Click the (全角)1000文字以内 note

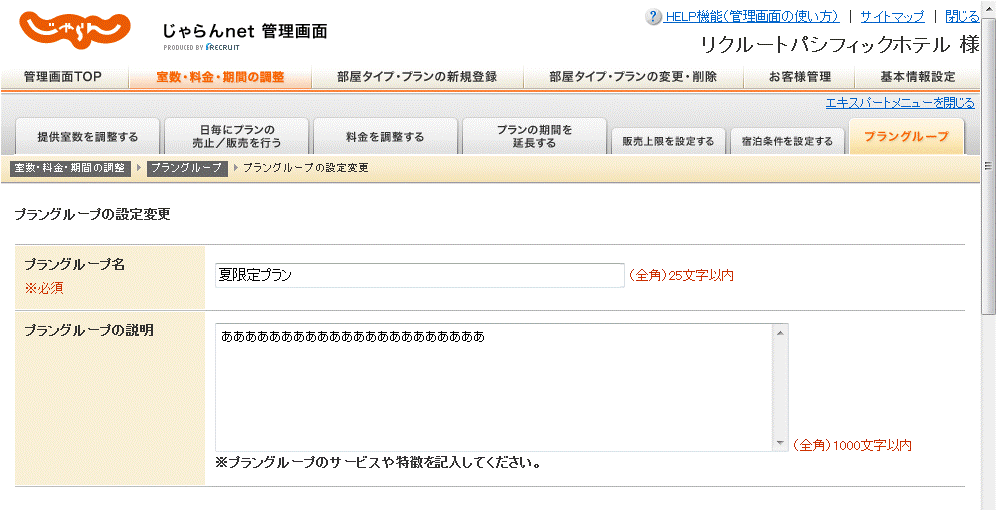click(x=852, y=446)
